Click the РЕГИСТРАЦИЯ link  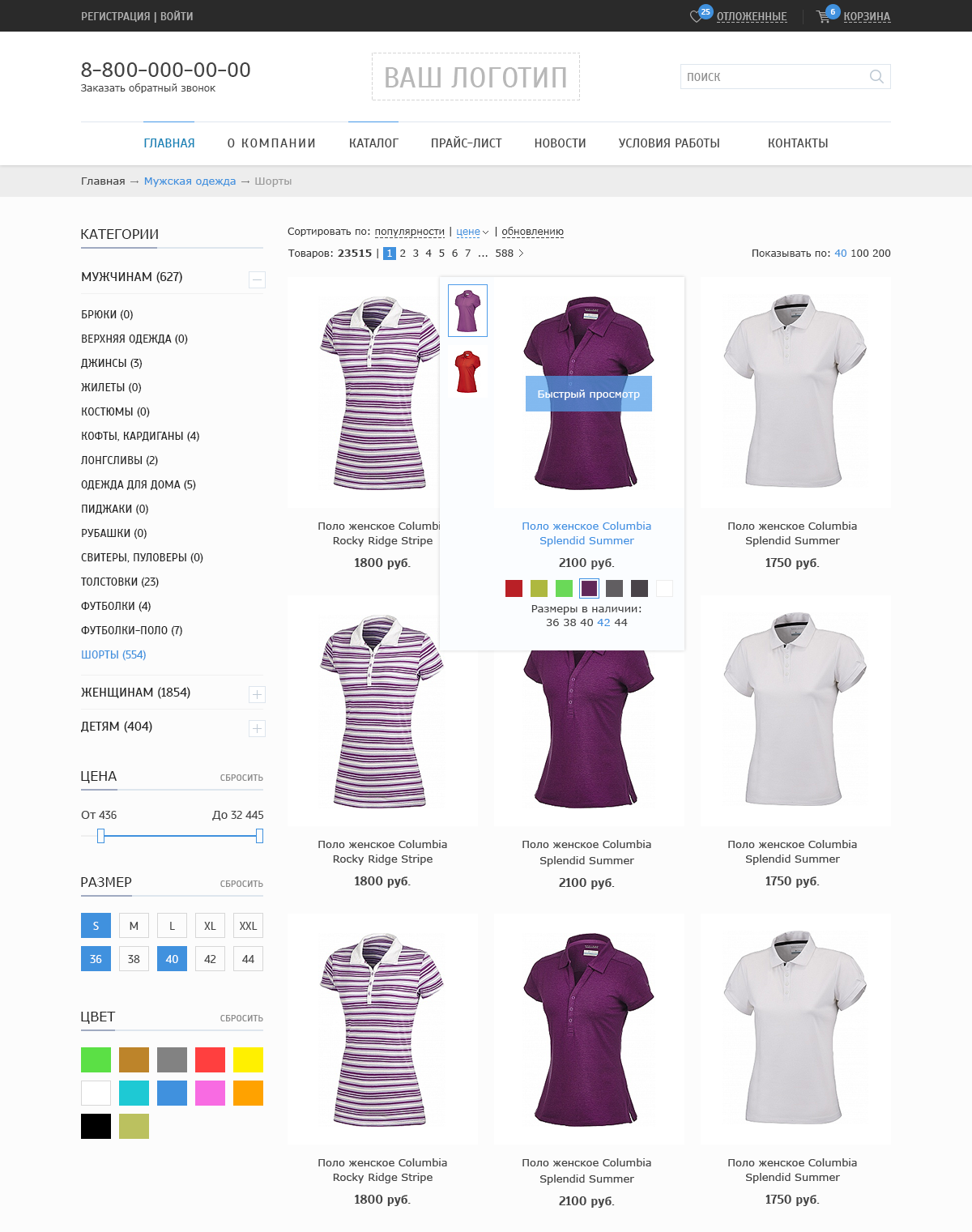coord(116,16)
